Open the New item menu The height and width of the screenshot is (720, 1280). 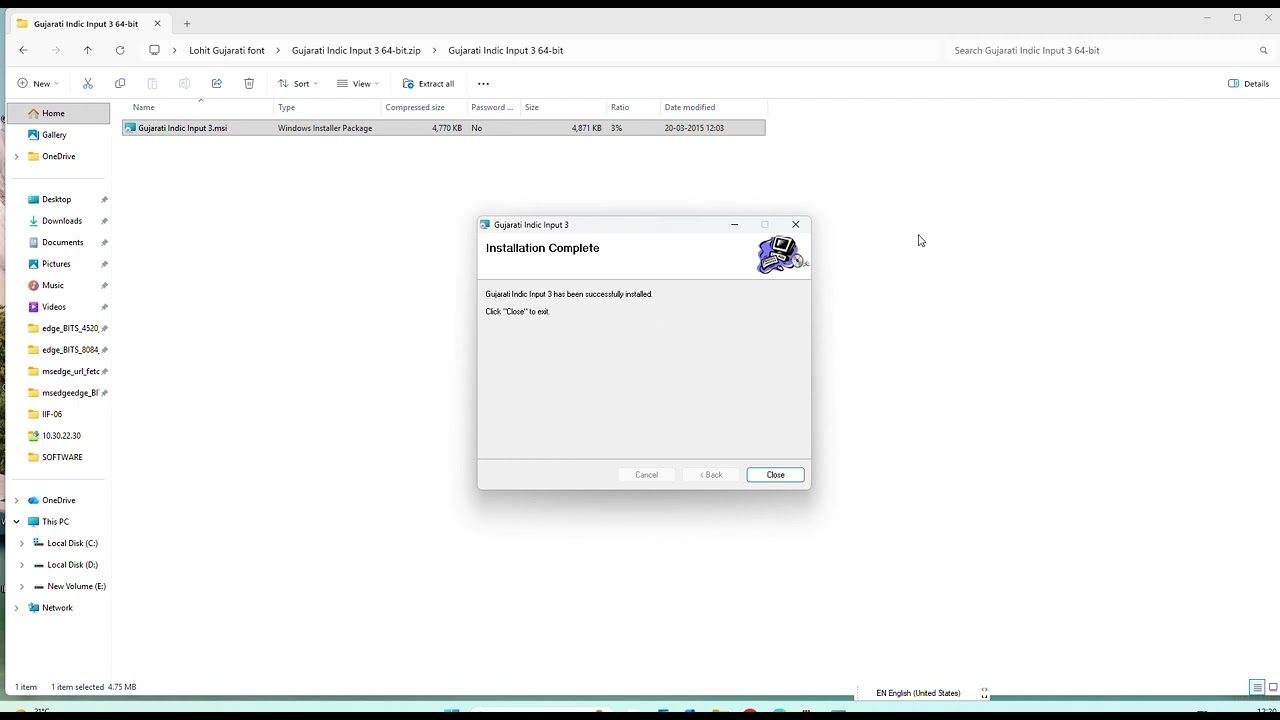coord(38,84)
